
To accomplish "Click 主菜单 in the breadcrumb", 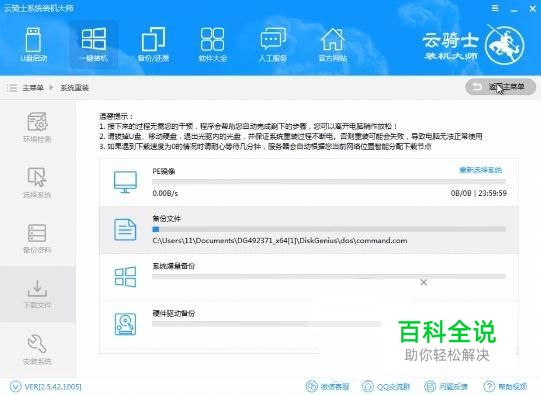I will [33, 88].
